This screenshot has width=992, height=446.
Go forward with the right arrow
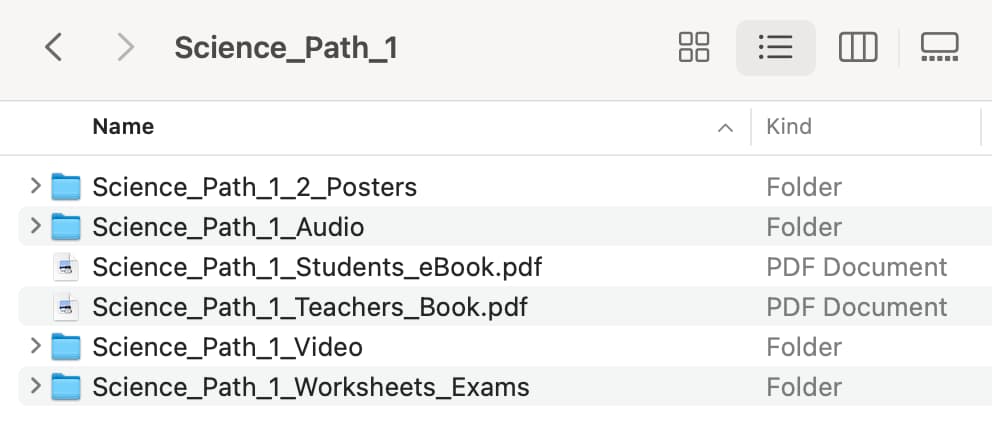[126, 47]
